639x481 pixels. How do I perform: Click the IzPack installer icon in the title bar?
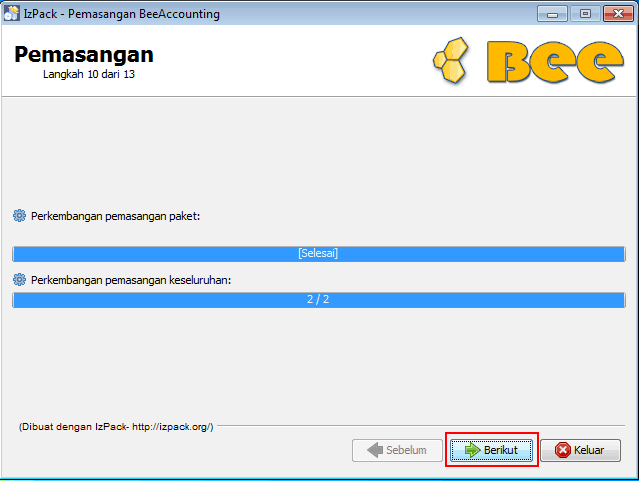[x=11, y=13]
